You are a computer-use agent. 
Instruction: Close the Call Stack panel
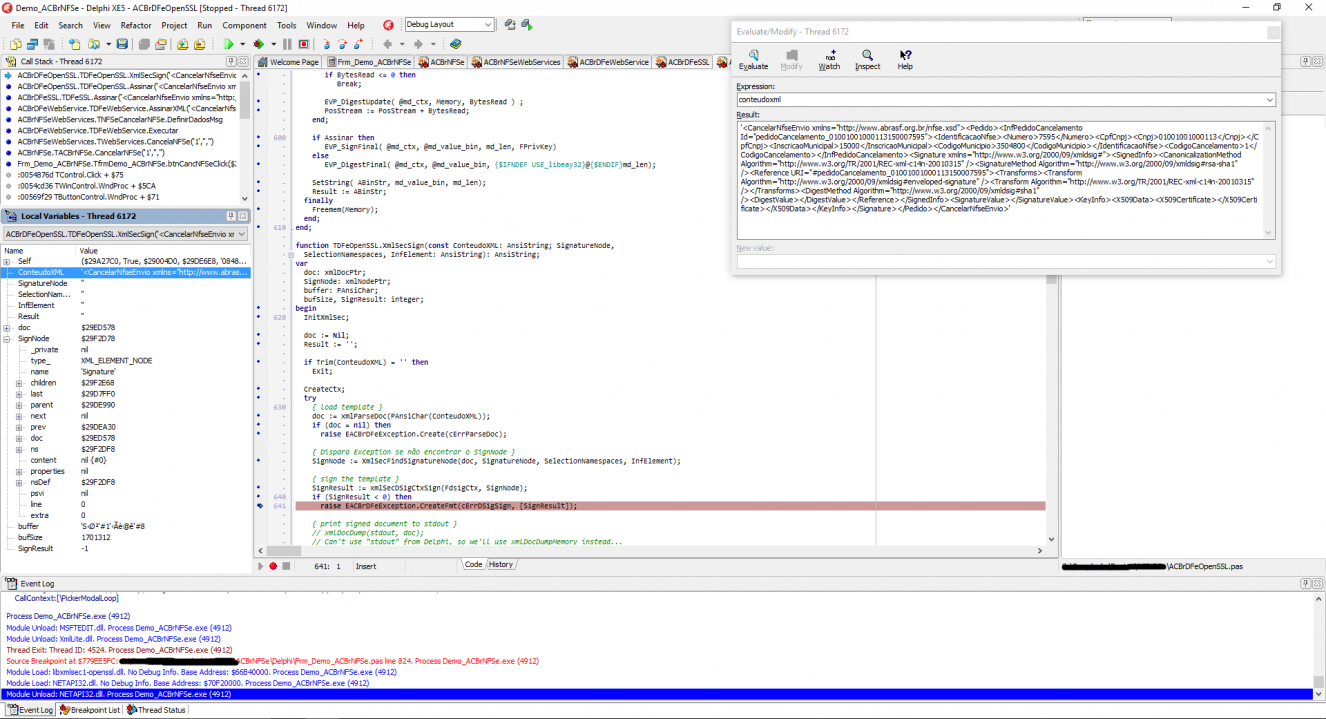pyautogui.click(x=243, y=61)
